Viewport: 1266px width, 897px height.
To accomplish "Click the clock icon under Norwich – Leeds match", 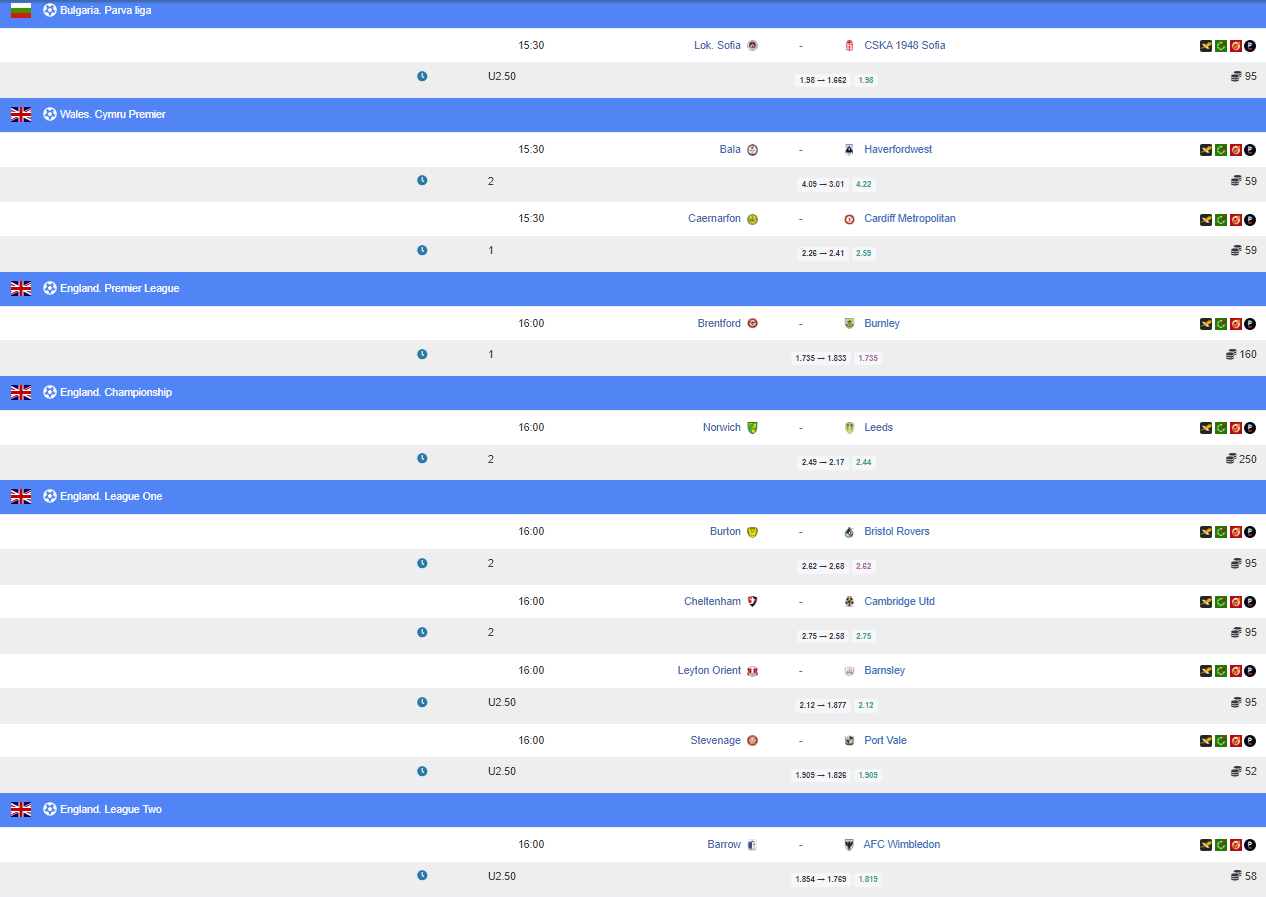I will click(422, 458).
